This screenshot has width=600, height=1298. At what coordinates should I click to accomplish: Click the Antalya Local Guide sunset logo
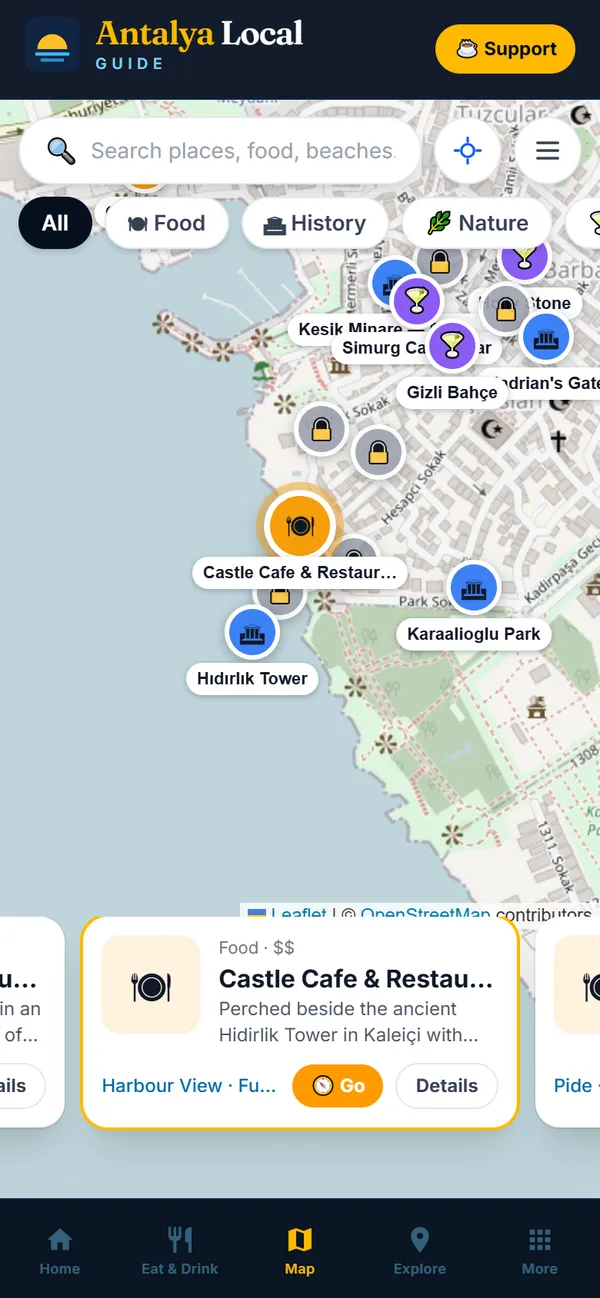pyautogui.click(x=52, y=46)
